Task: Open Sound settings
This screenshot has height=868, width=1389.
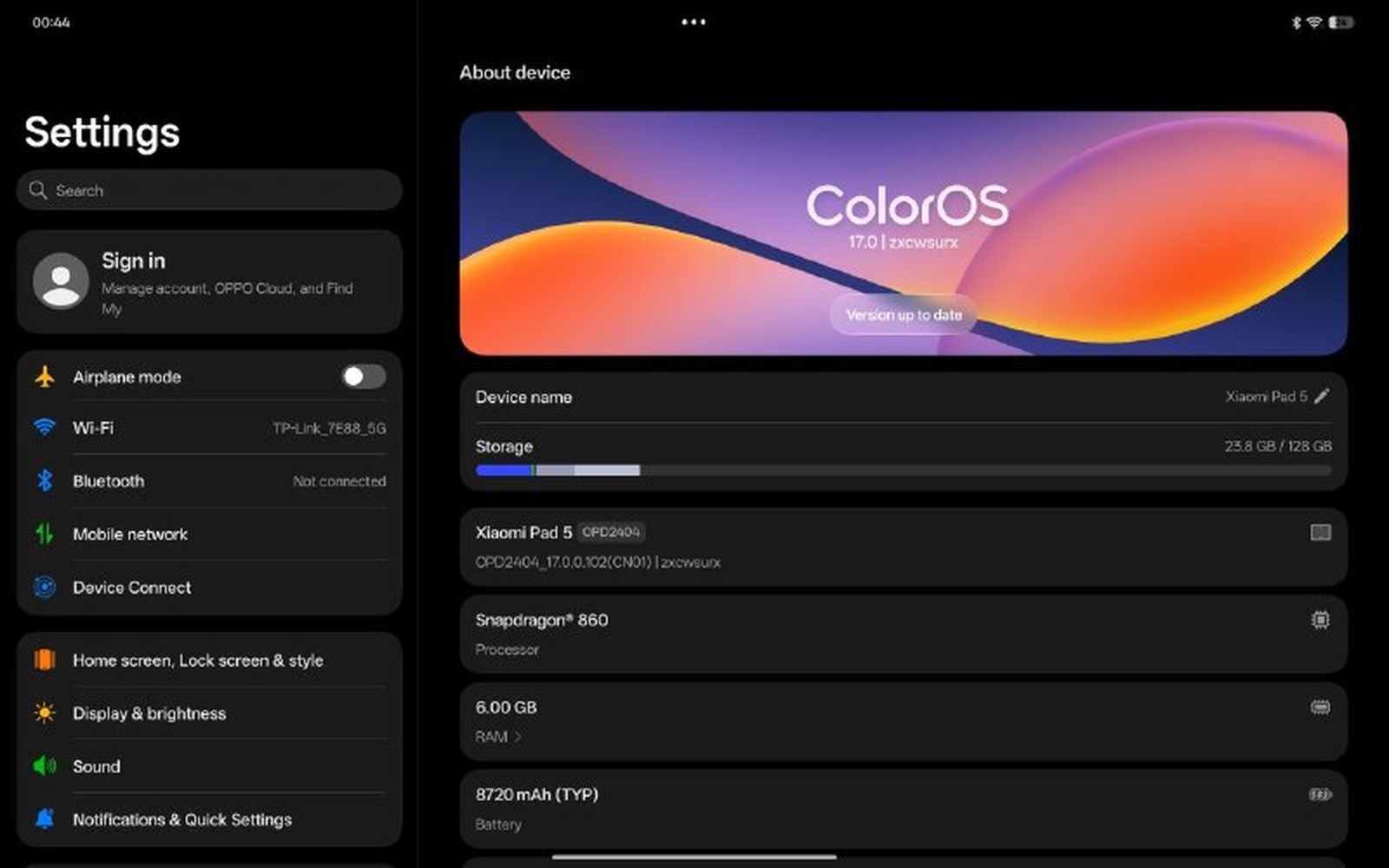Action: point(209,766)
